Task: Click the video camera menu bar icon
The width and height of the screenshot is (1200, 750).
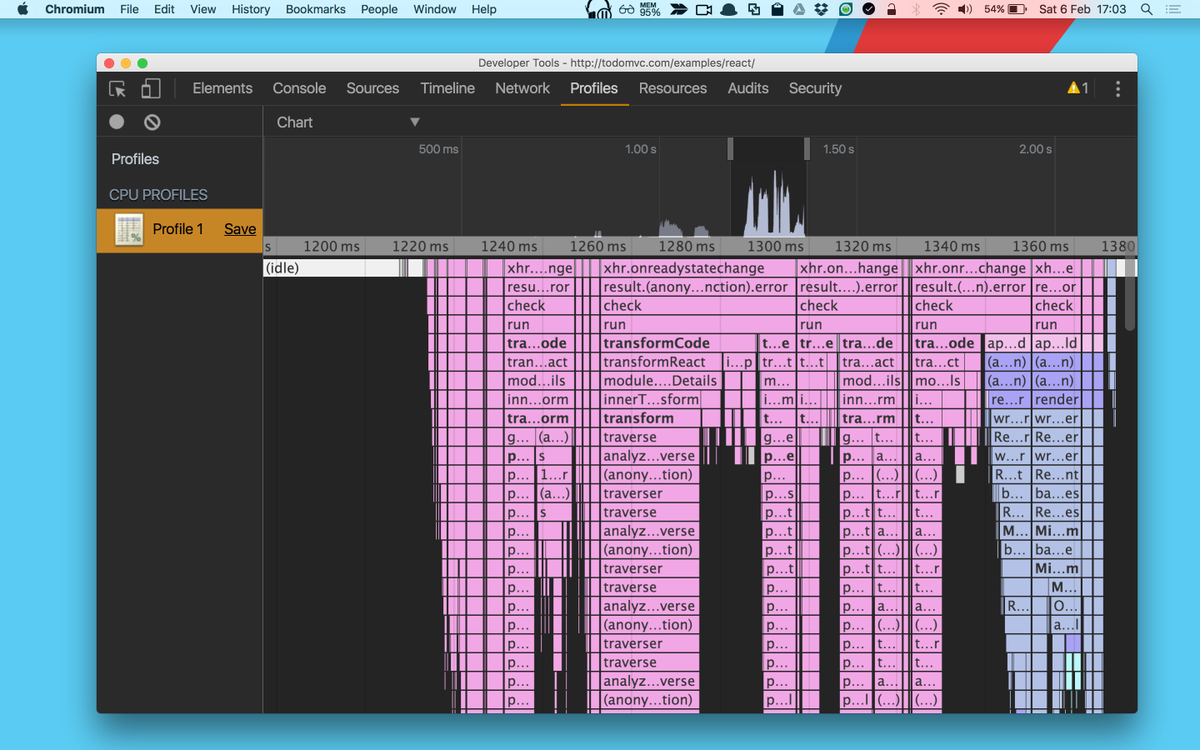Action: point(703,9)
